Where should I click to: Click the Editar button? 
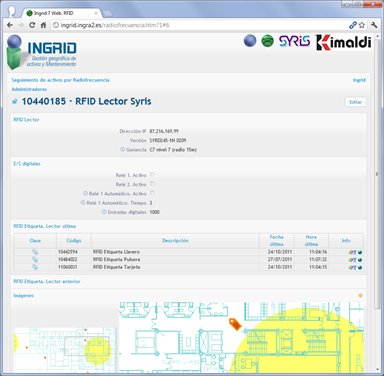click(x=355, y=102)
